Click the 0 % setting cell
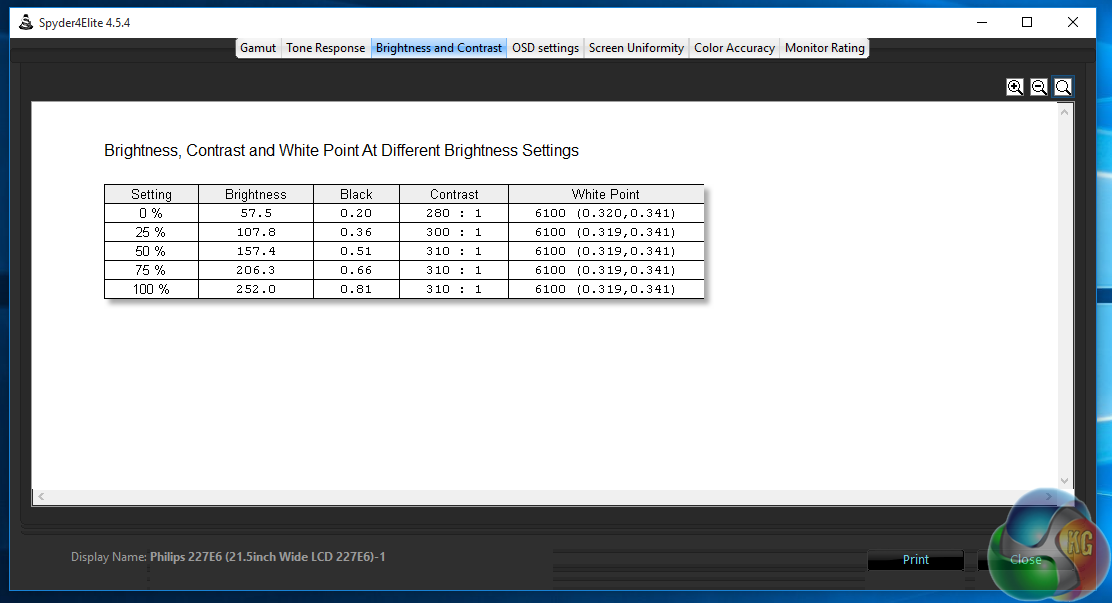 pyautogui.click(x=151, y=214)
